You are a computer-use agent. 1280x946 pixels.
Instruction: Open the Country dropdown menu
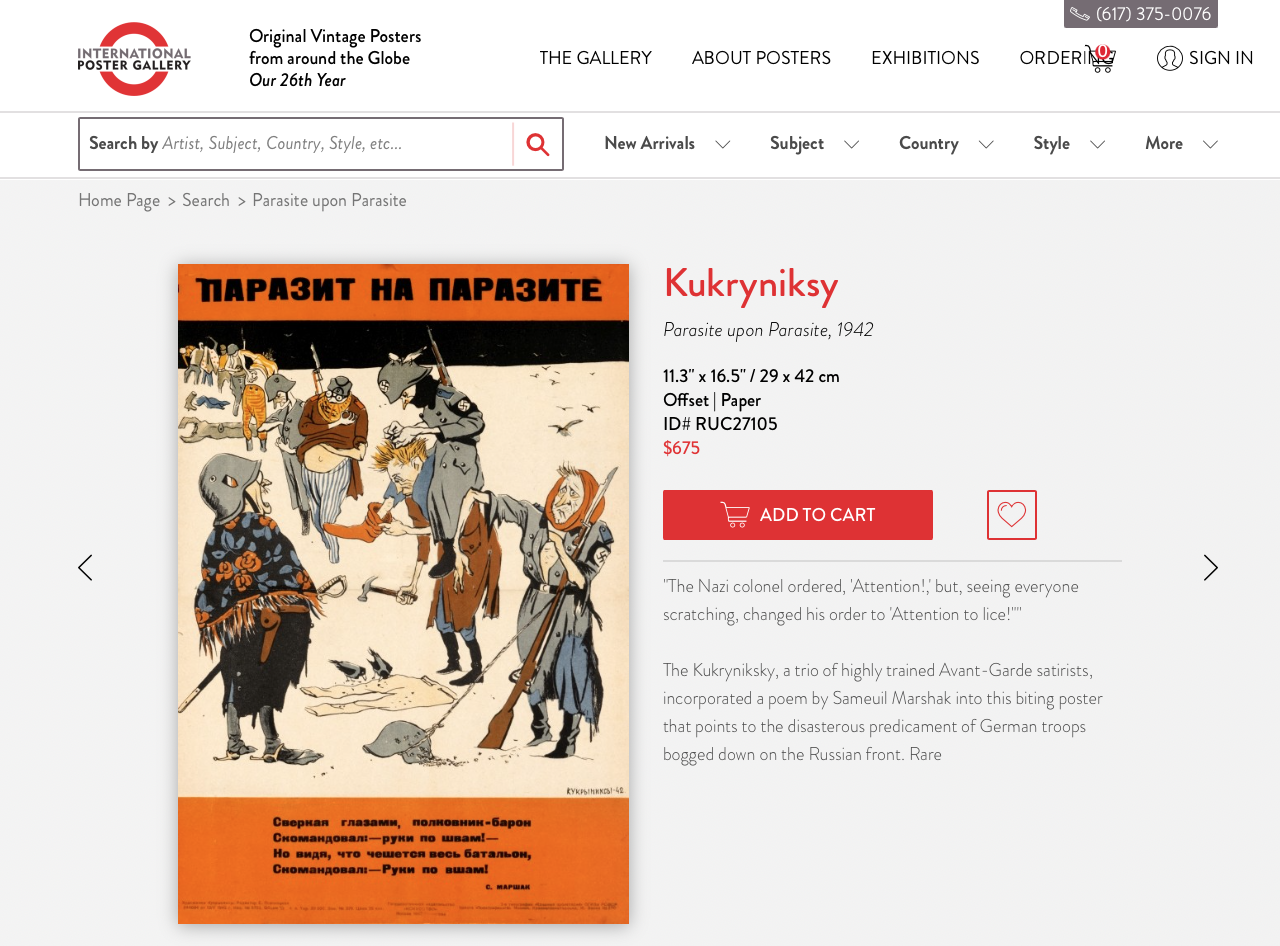946,144
